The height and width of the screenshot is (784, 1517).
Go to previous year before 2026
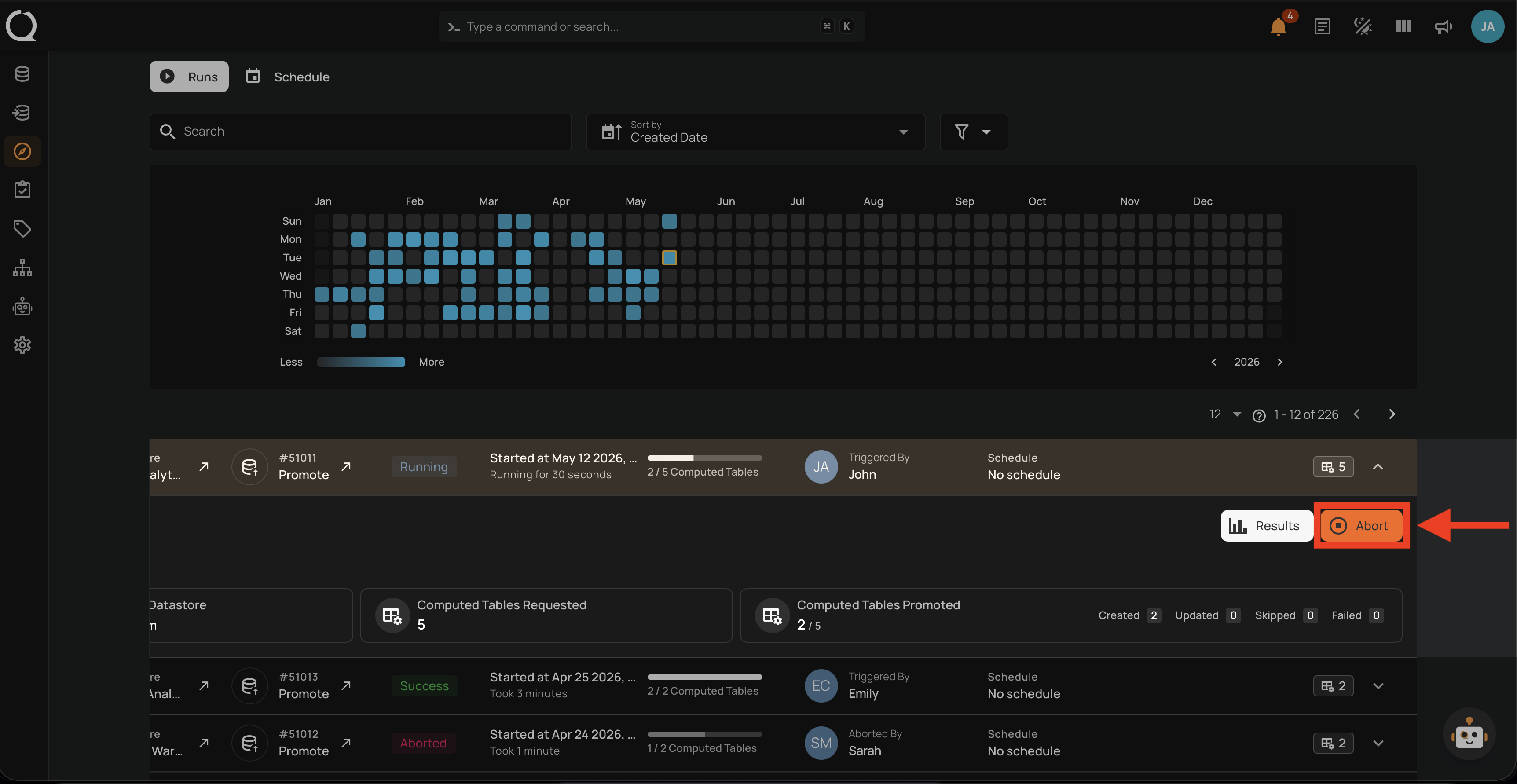pos(1214,362)
